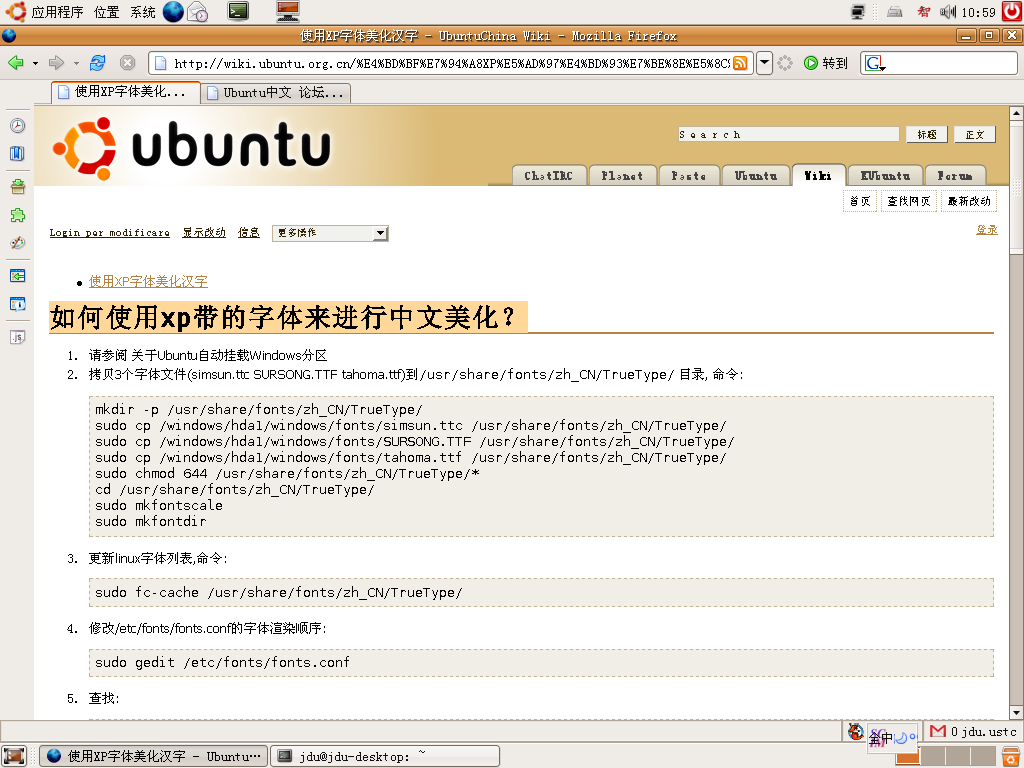This screenshot has width=1024, height=768.
Task: Open the URL history dropdown
Action: click(764, 63)
